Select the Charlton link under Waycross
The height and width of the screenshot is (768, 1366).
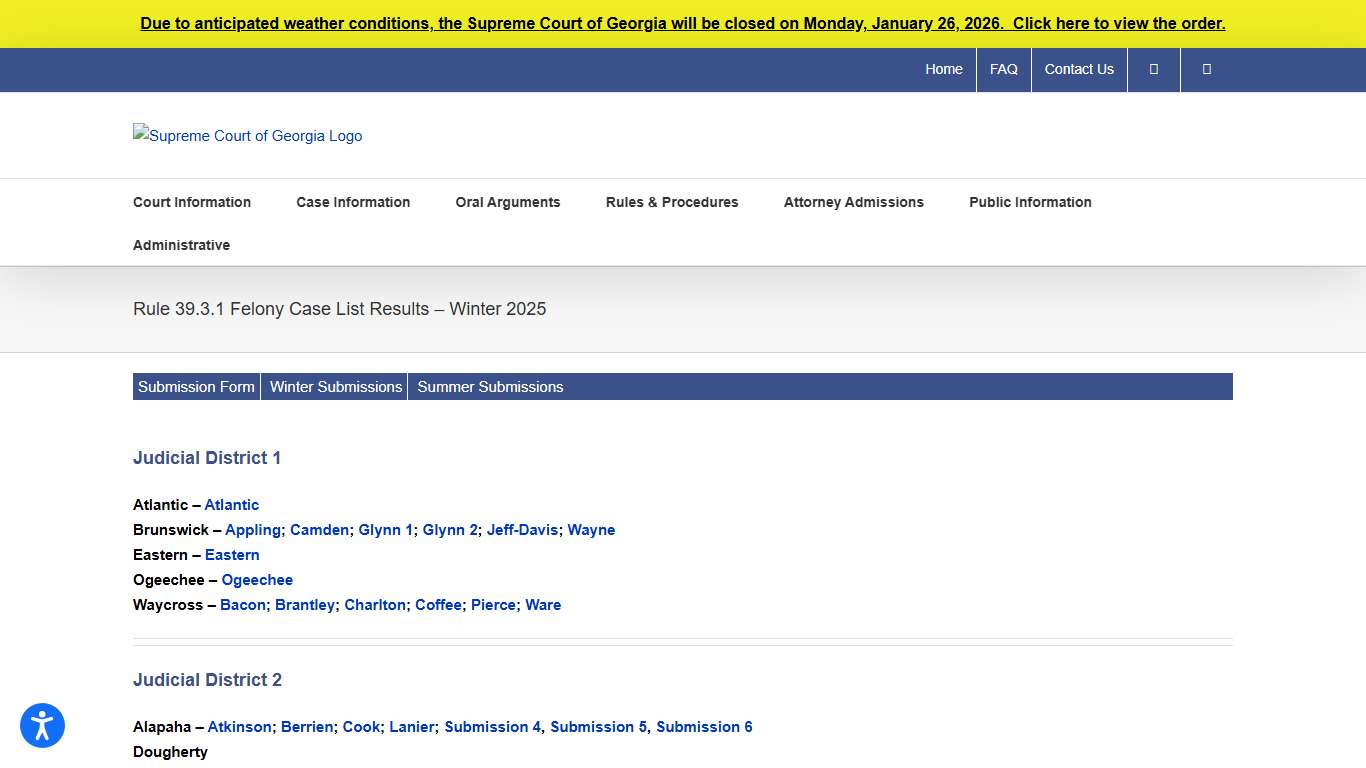[375, 604]
